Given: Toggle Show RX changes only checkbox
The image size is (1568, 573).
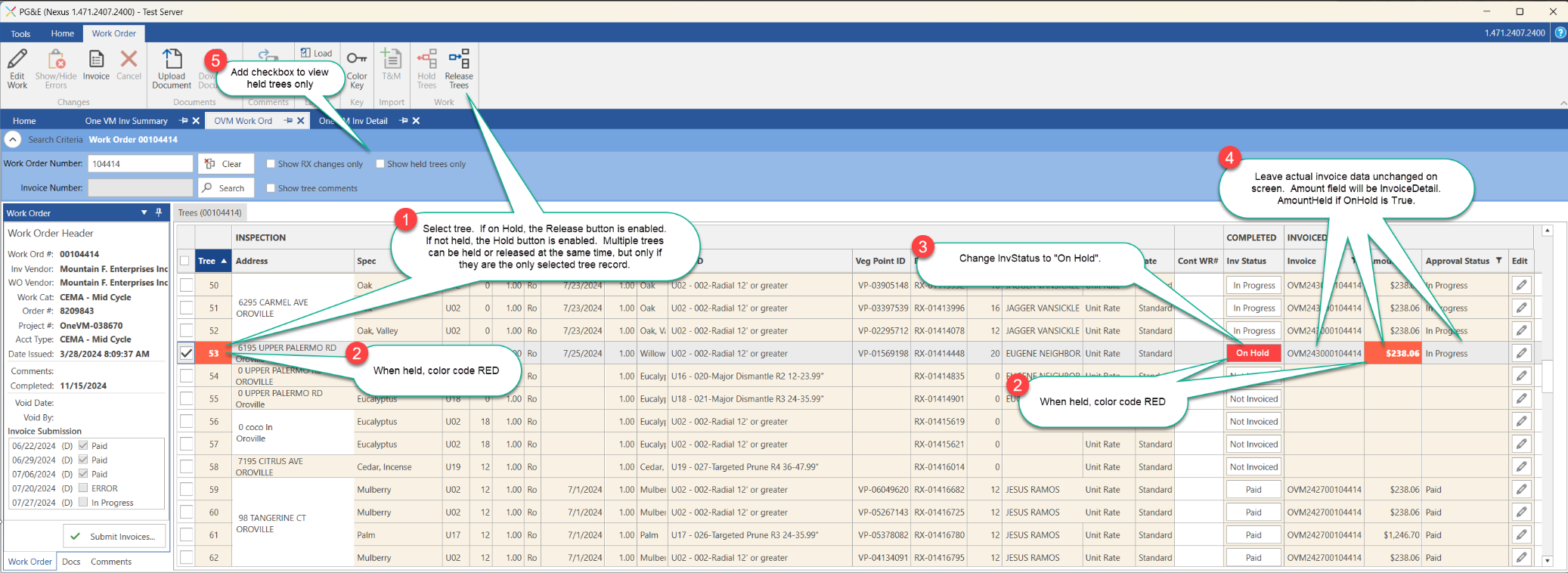Looking at the screenshot, I should coord(271,164).
